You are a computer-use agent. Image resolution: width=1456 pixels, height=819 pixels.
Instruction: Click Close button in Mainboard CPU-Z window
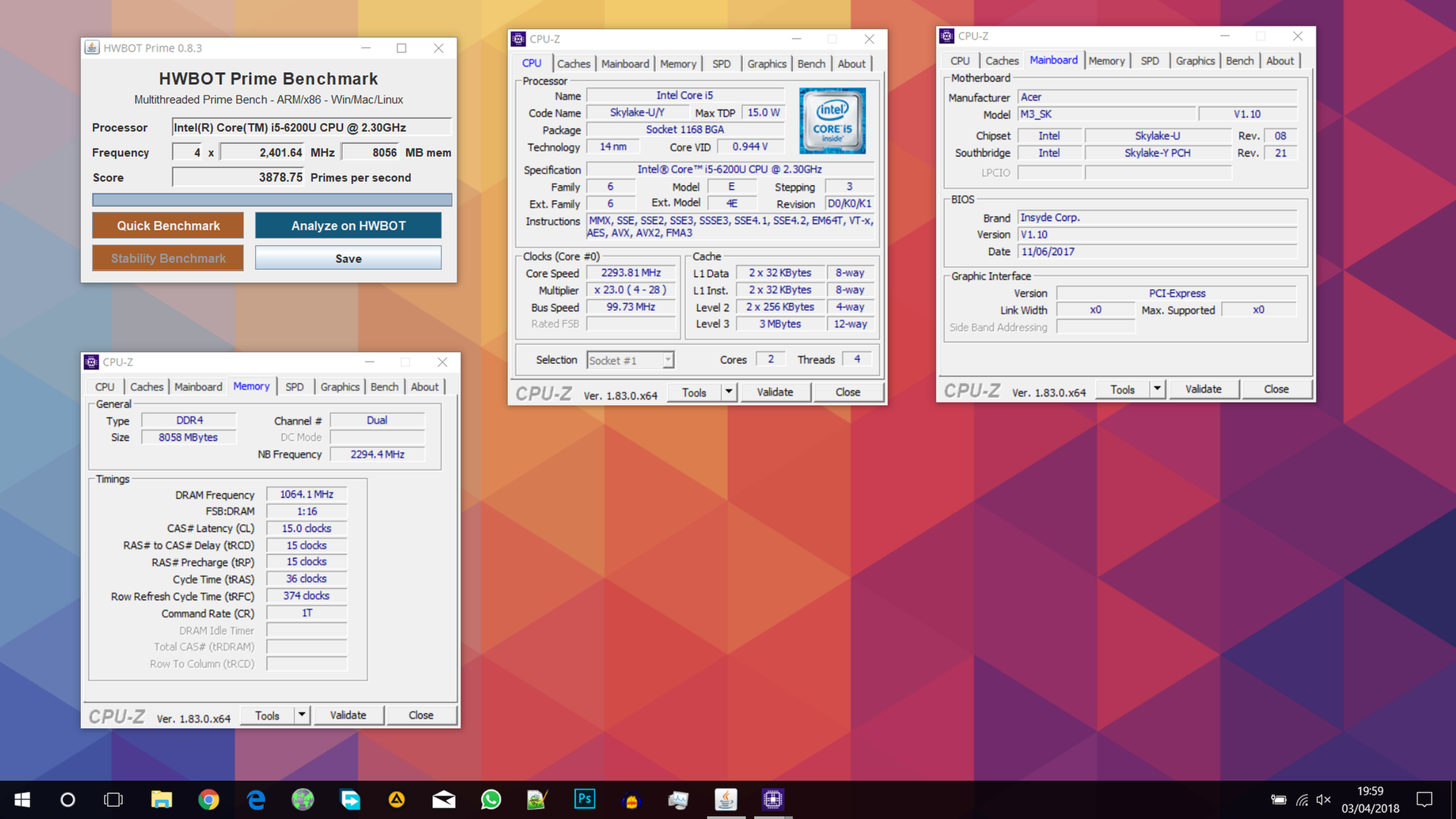(x=1276, y=389)
